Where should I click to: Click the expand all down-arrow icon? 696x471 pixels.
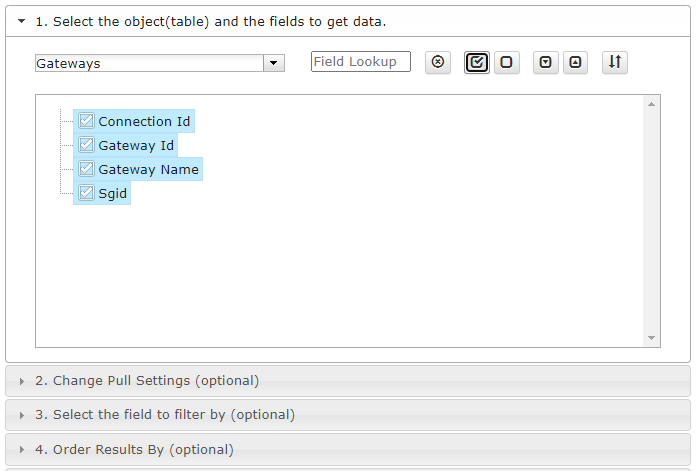(546, 62)
